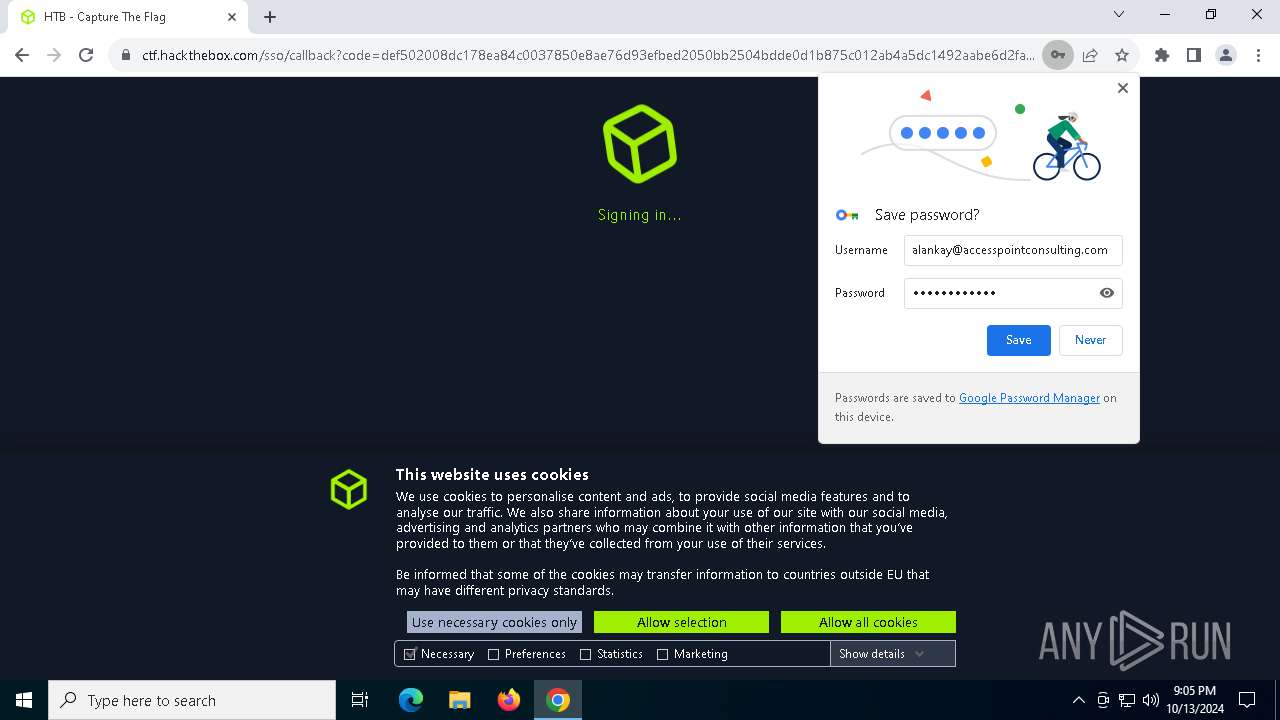Bookmark this tab with star icon
The width and height of the screenshot is (1280, 720).
pyautogui.click(x=1122, y=55)
